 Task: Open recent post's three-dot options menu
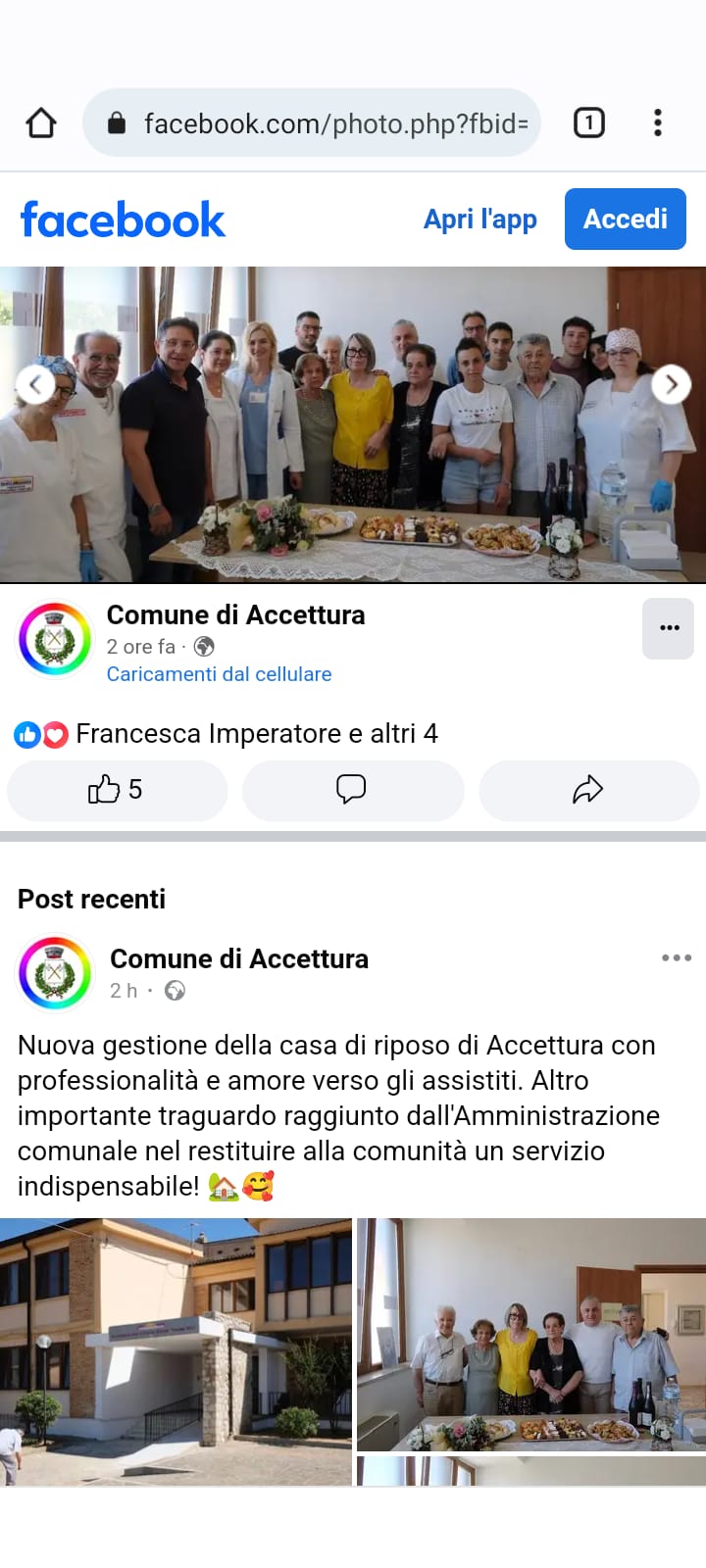(x=677, y=958)
